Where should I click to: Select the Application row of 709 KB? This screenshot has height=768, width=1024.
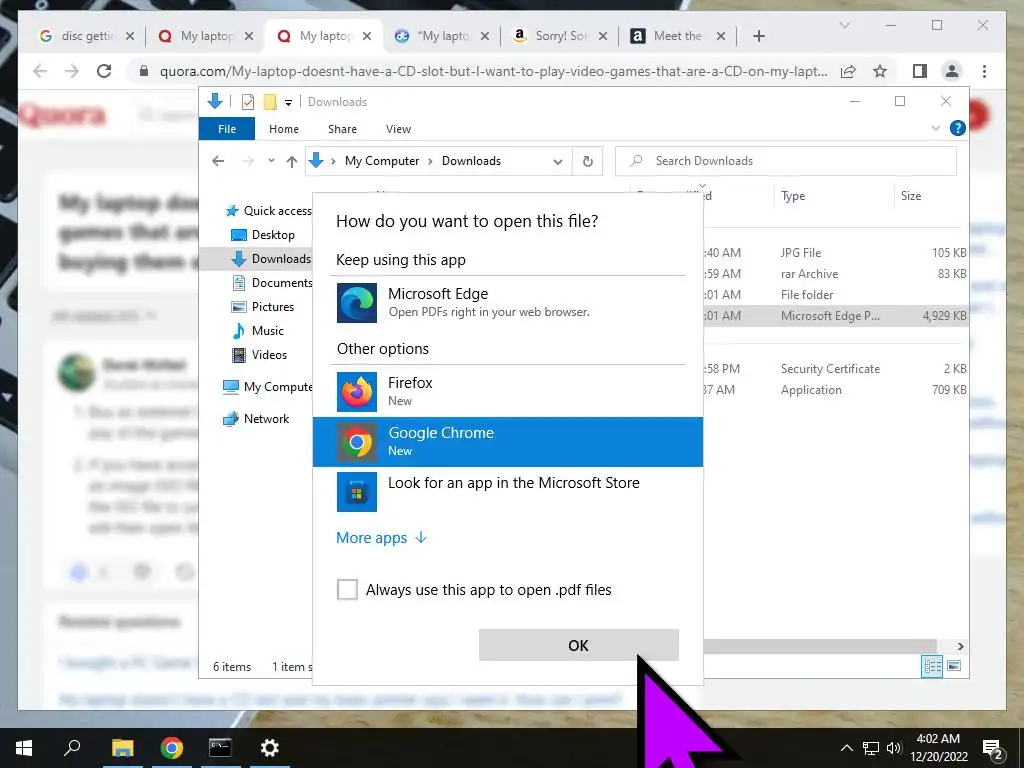coord(835,390)
